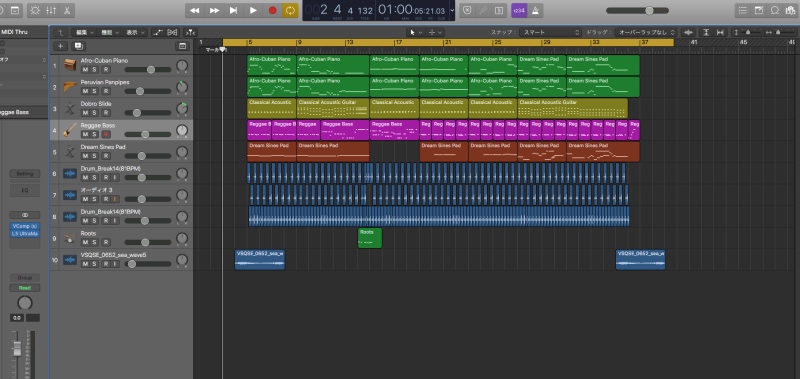Click the VSQSE_0652_sea_wave5 audio track icon

[x=70, y=260]
